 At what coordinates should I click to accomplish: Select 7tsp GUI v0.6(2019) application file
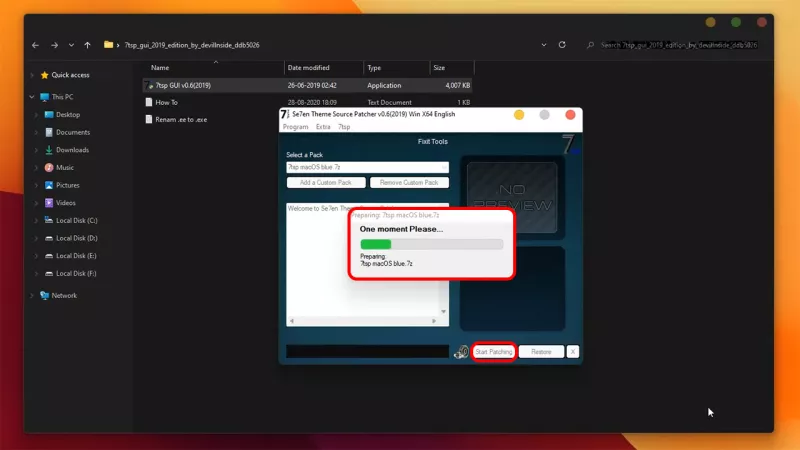[307, 85]
